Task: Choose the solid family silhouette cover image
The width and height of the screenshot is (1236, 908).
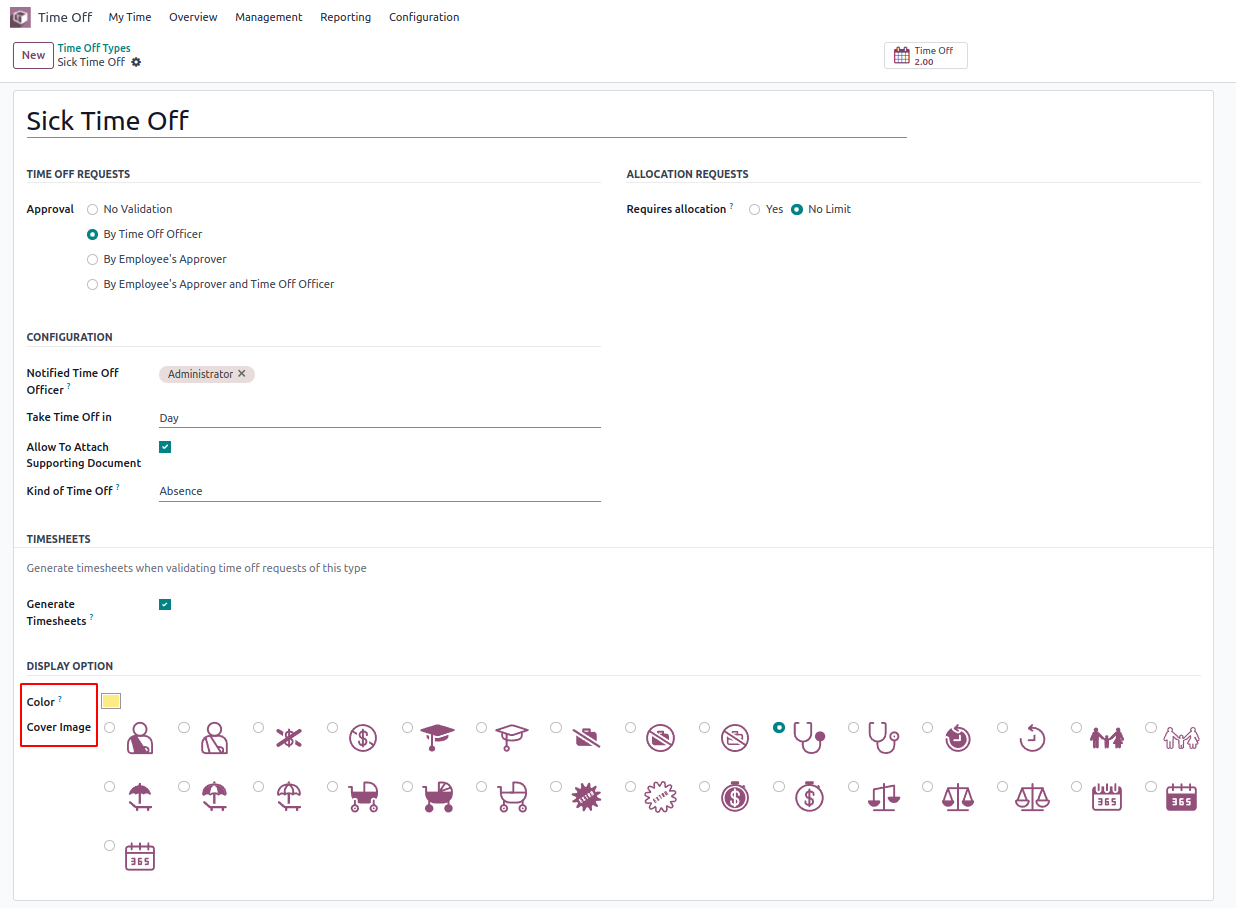Action: pos(1076,728)
